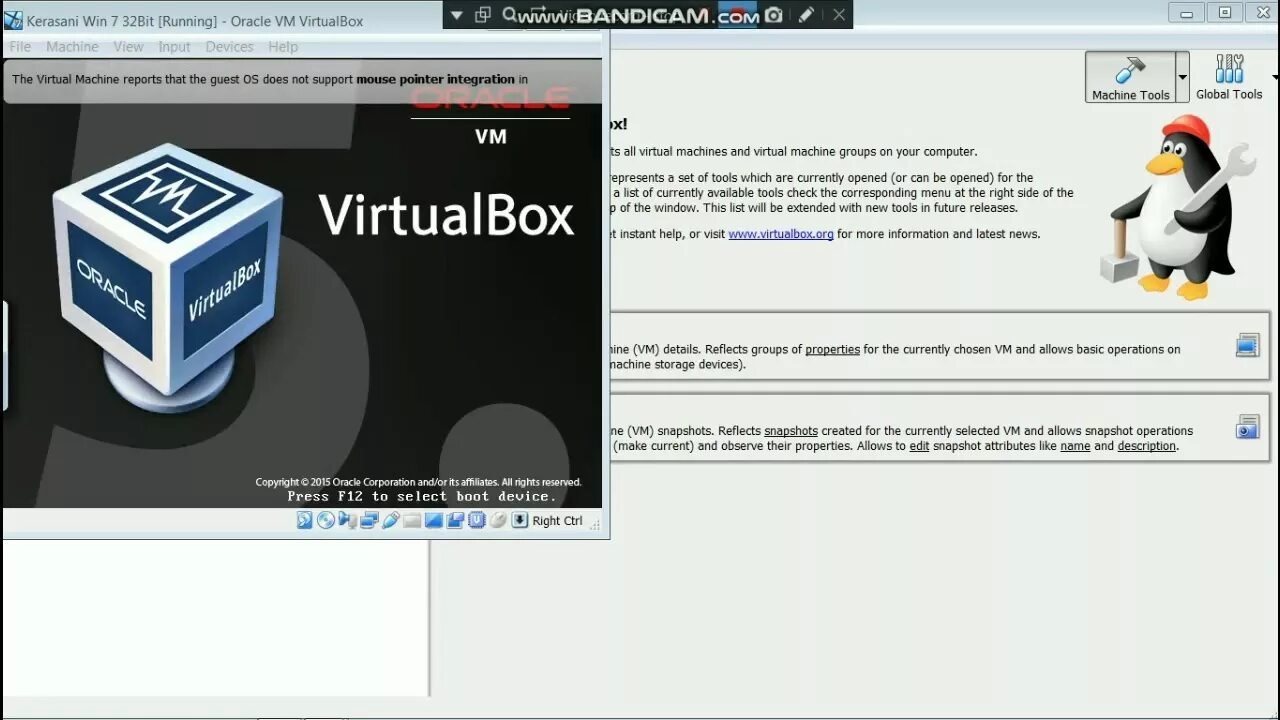Viewport: 1280px width, 720px height.
Task: Expand the Machine Tools dropdown arrow
Action: 1182,77
